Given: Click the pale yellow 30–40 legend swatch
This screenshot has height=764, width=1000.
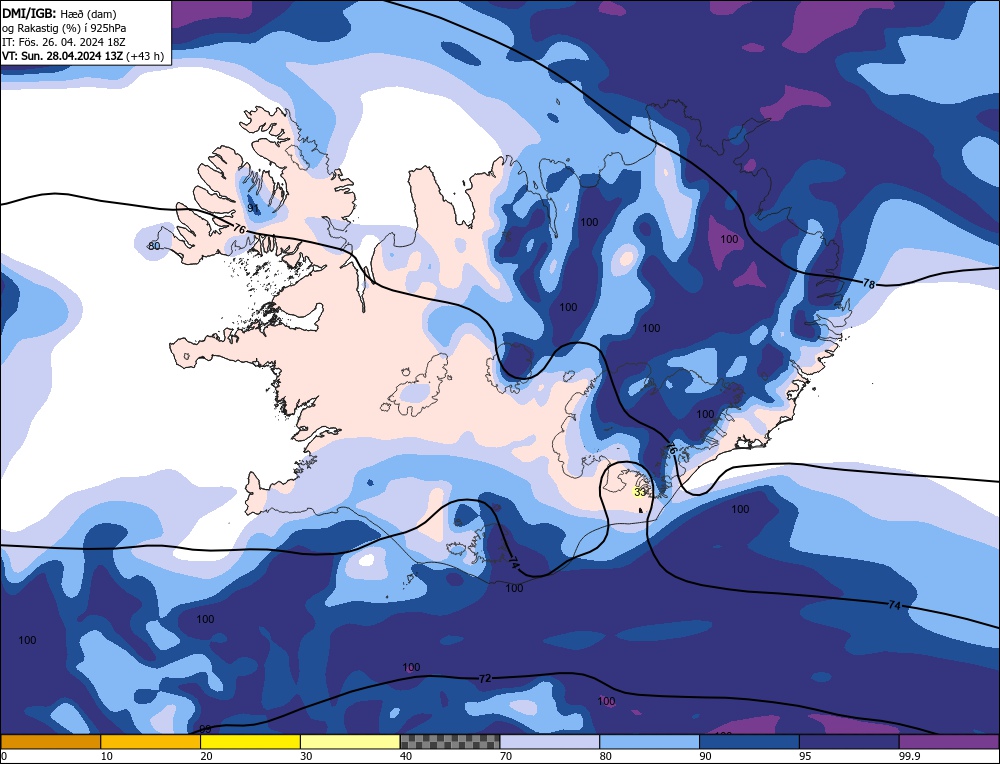Looking at the screenshot, I should pos(350,742).
